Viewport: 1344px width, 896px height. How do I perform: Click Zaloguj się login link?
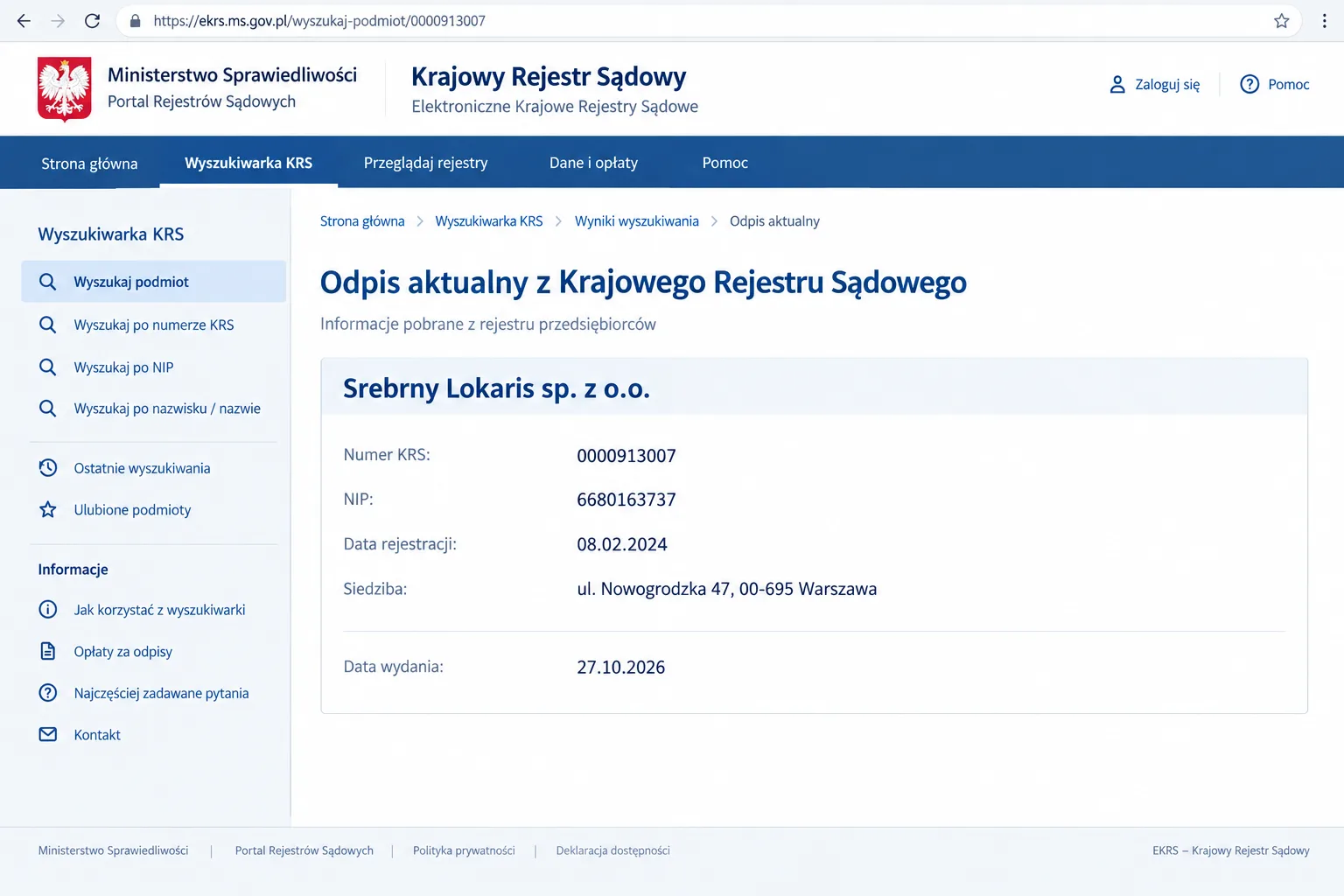[1167, 85]
